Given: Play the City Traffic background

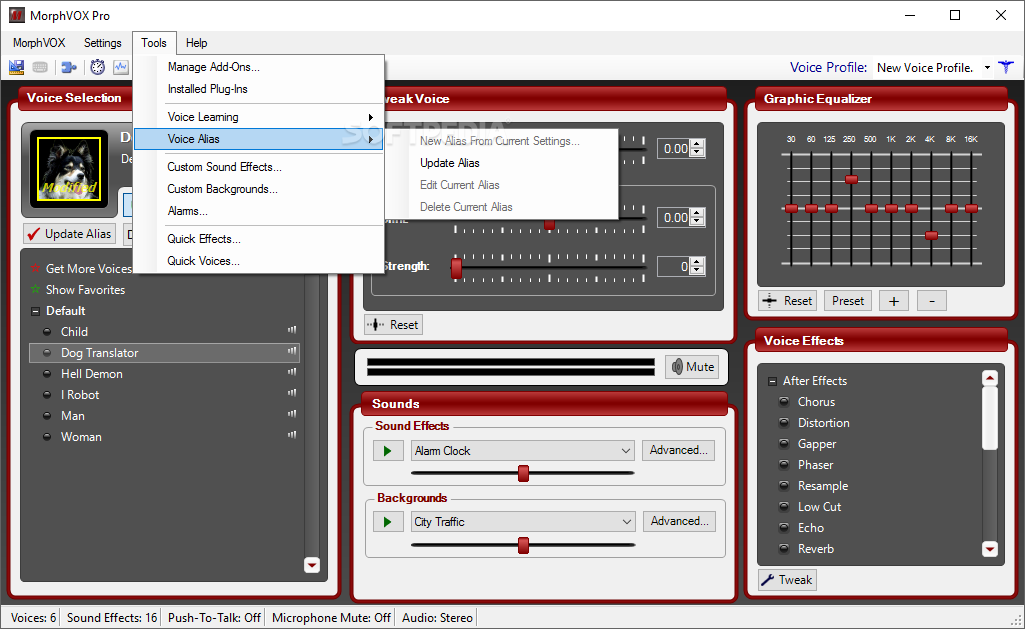Looking at the screenshot, I should pos(388,522).
